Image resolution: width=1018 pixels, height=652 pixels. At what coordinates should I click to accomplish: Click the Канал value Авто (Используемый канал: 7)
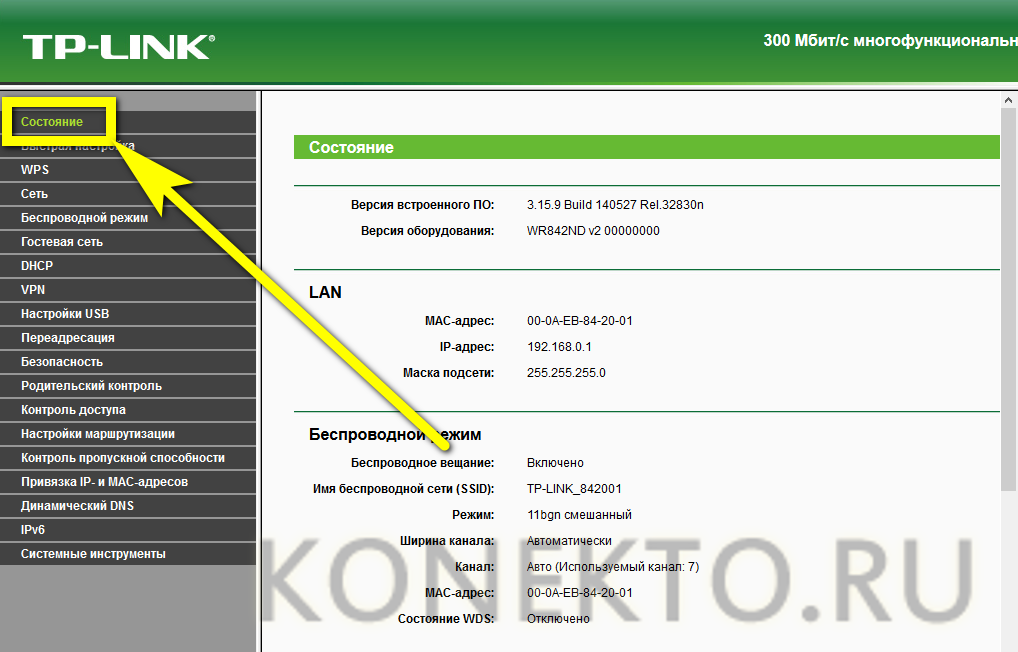(613, 566)
